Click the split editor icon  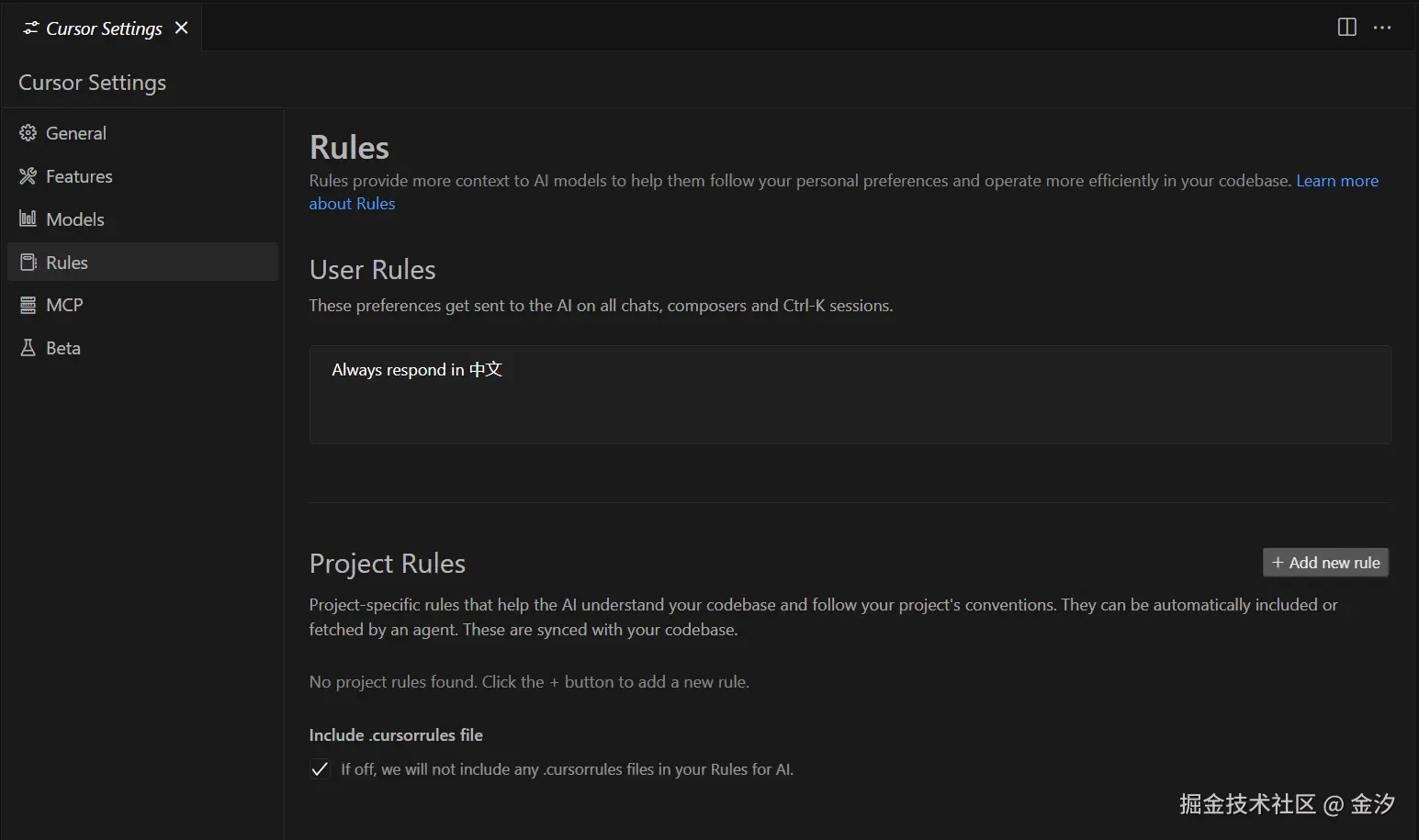tap(1346, 28)
